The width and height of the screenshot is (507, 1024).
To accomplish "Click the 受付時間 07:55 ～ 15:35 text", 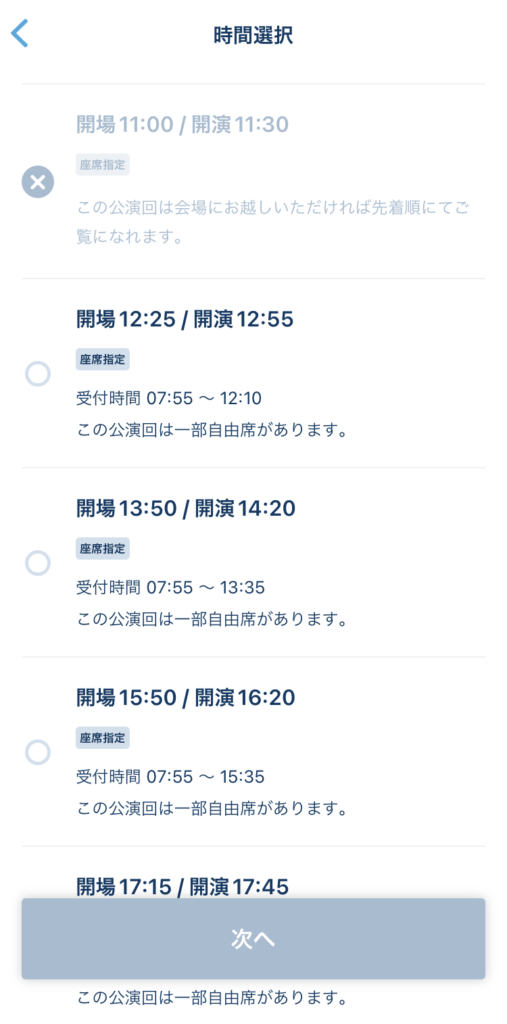I will 170,777.
